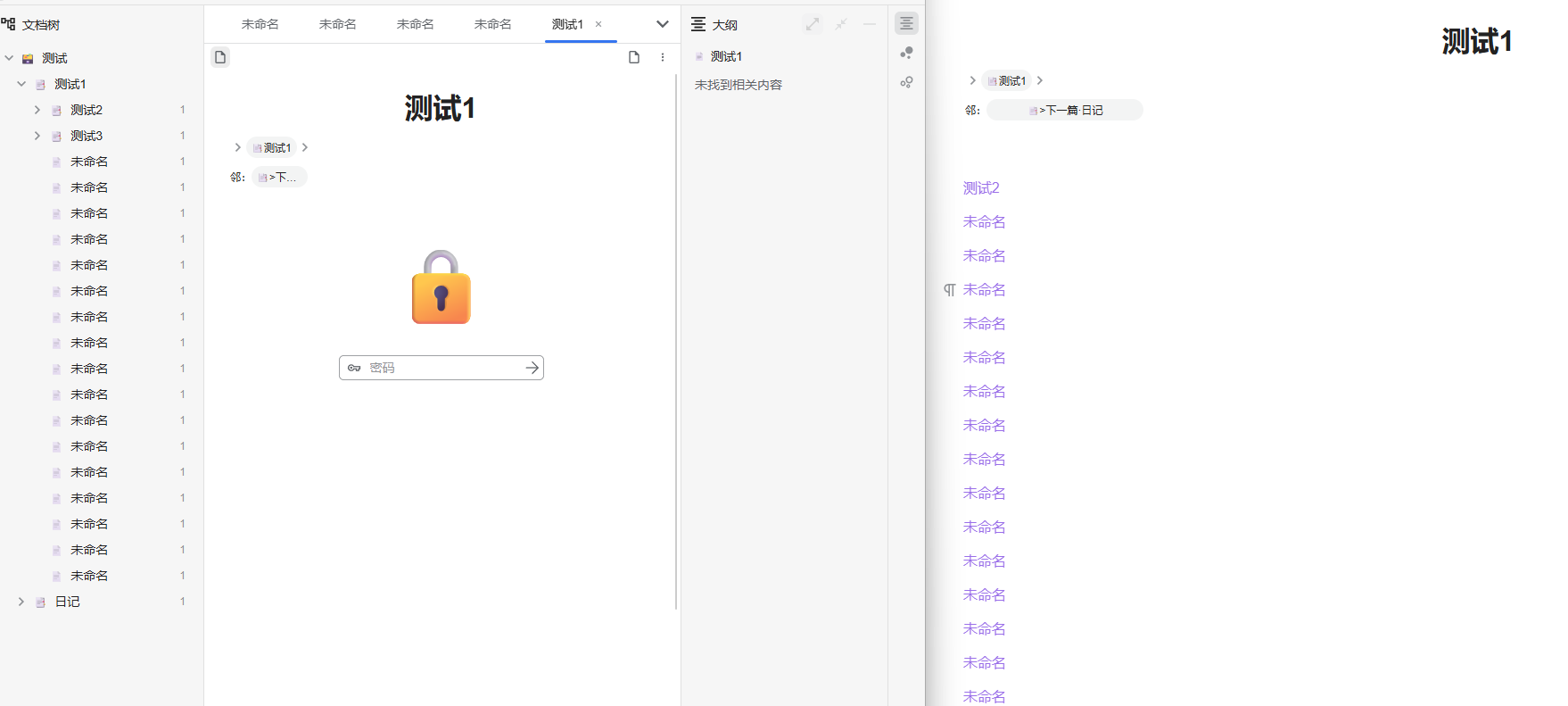Select 日记 in the document tree
Screen dimensions: 1568x706
tap(68, 602)
